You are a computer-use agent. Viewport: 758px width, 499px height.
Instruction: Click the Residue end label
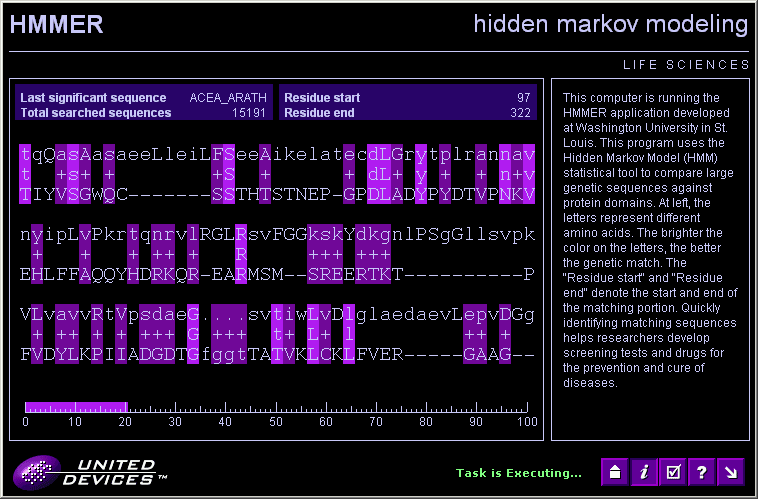click(319, 113)
